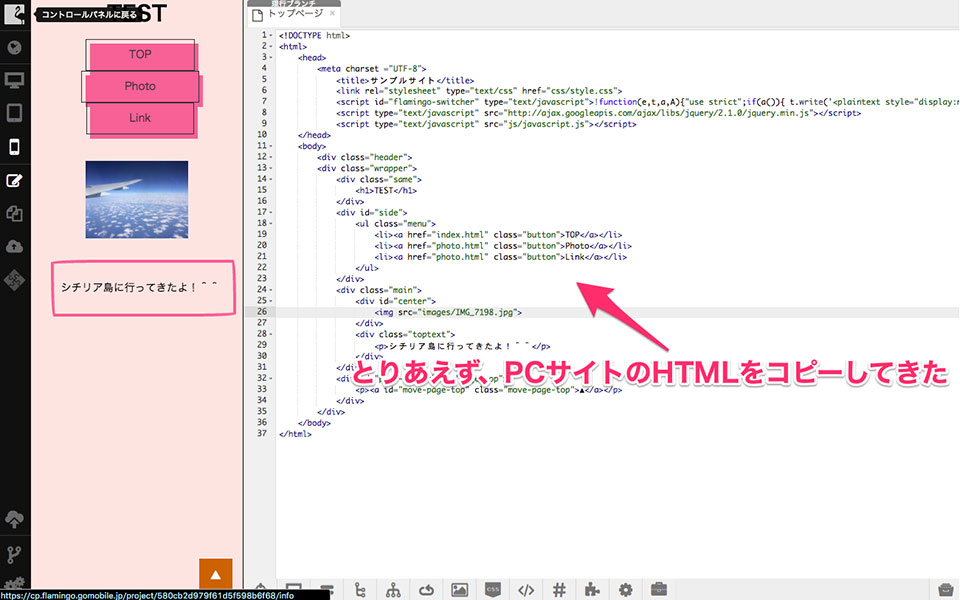Click the briefcase icon in bottom toolbar
The image size is (960, 600).
coord(659,590)
